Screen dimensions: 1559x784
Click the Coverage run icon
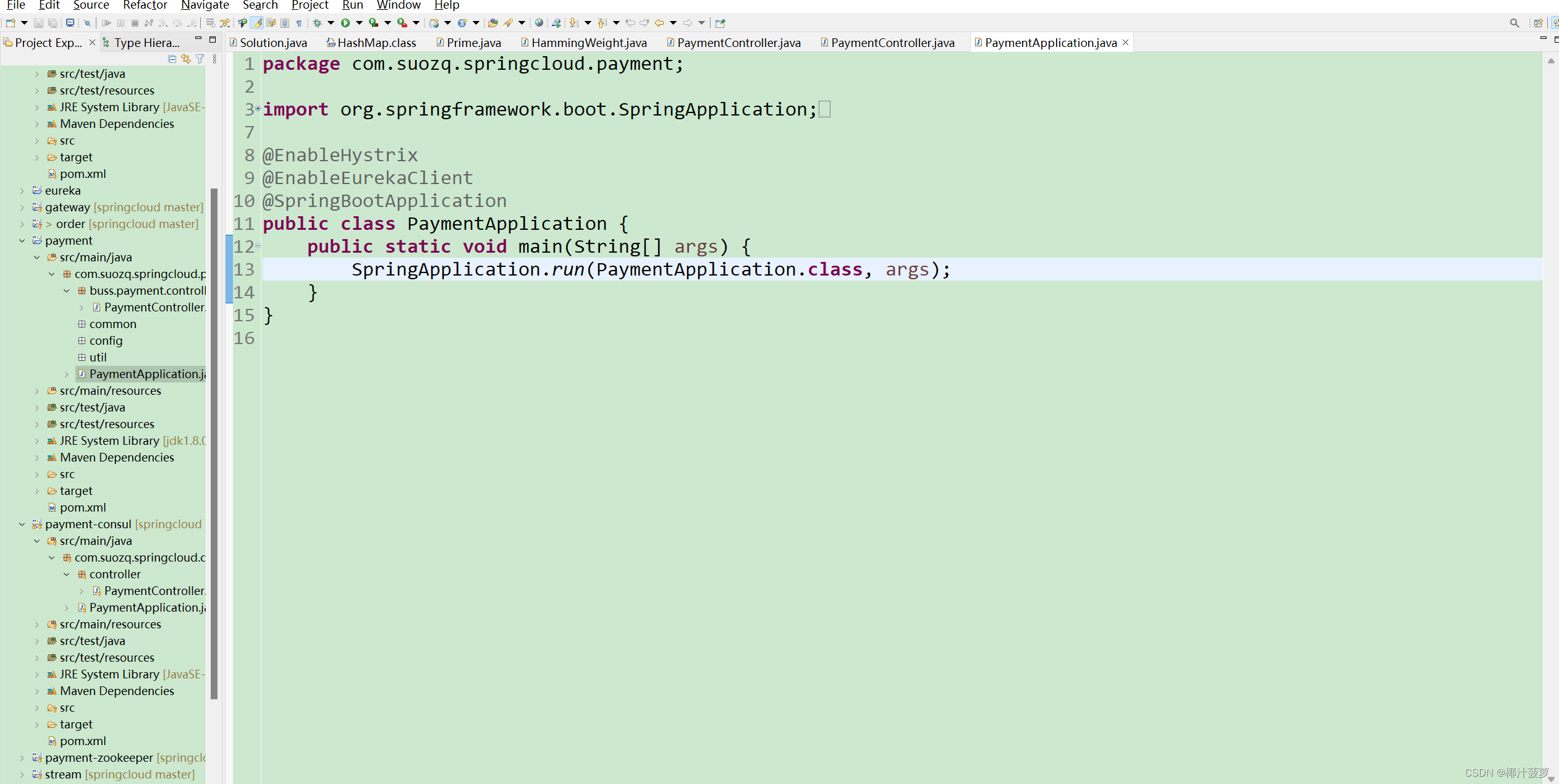tap(373, 23)
